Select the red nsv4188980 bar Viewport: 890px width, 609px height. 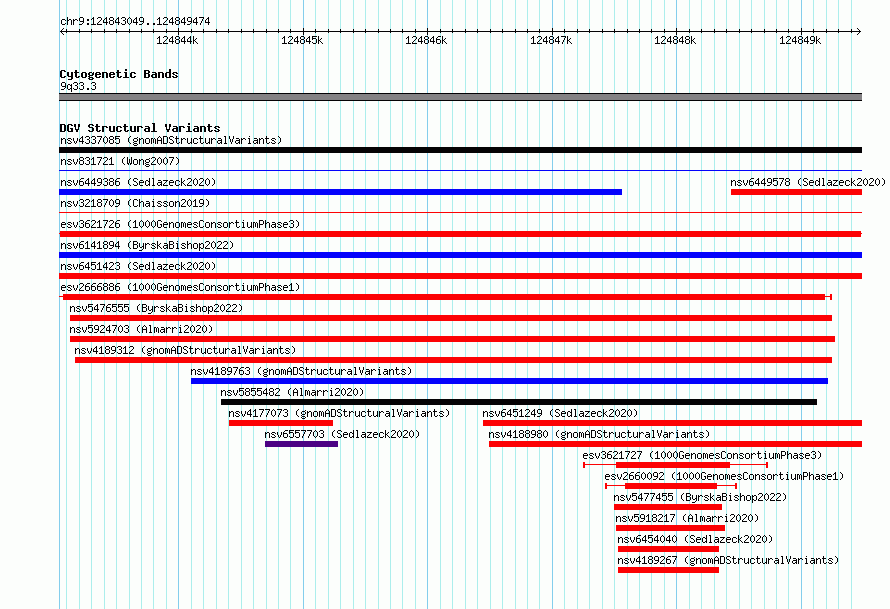(675, 444)
